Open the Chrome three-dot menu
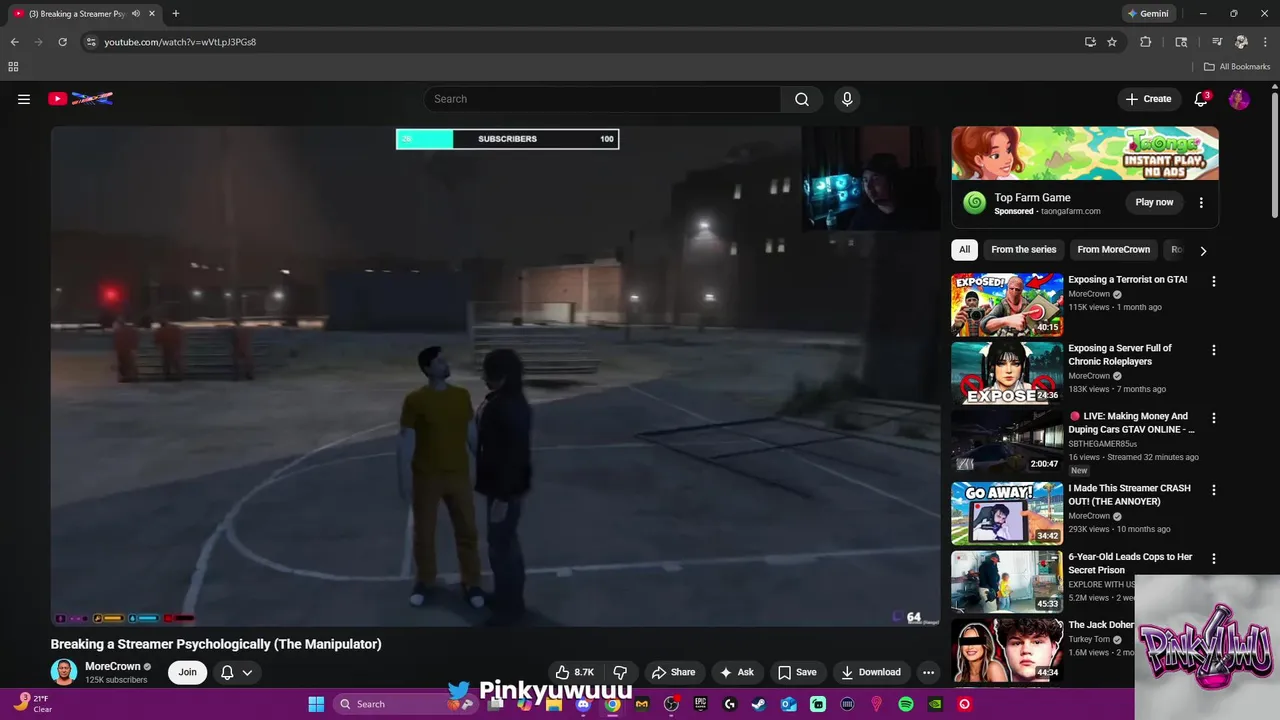Image resolution: width=1280 pixels, height=720 pixels. click(x=1265, y=42)
